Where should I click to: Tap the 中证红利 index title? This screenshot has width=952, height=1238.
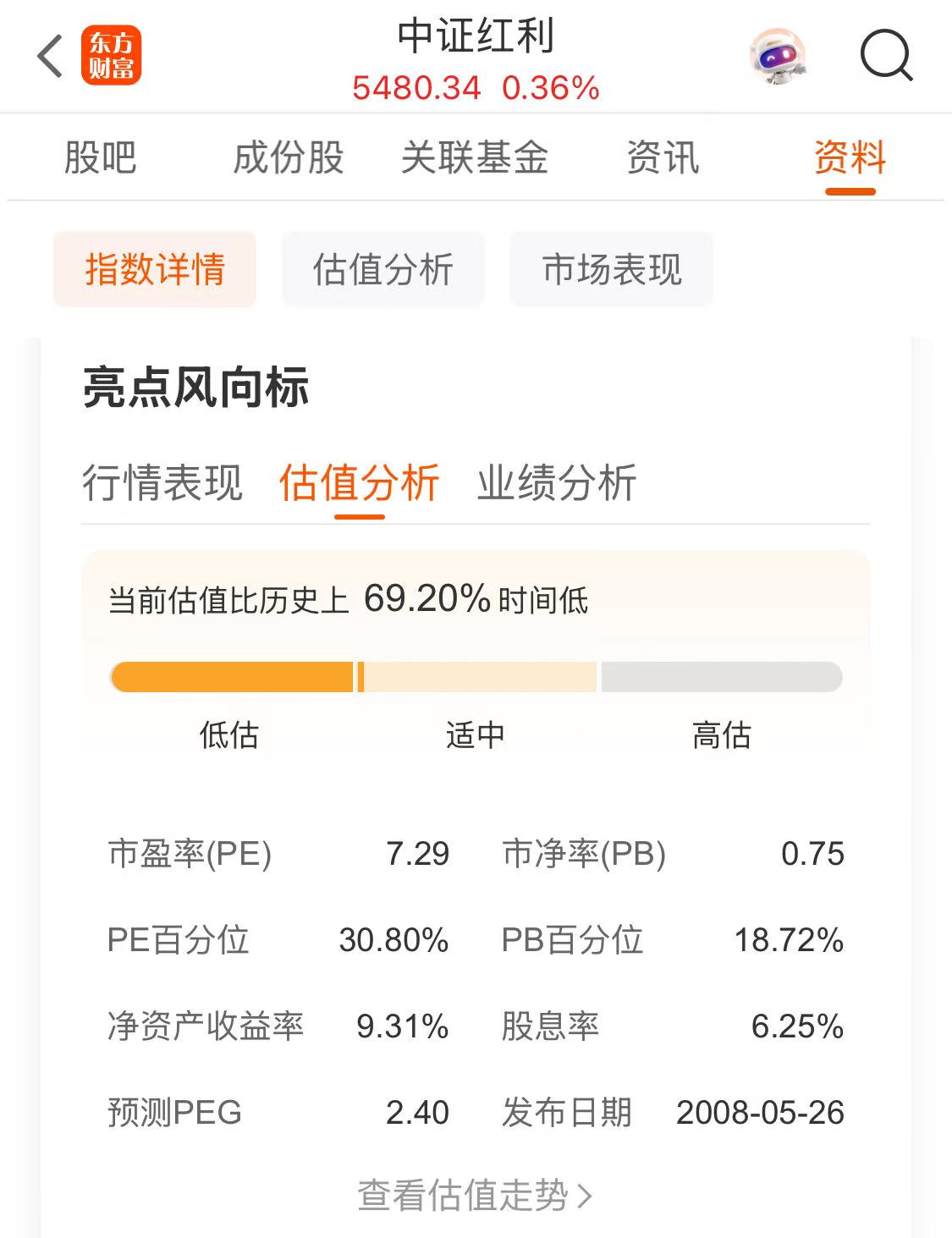476,36
